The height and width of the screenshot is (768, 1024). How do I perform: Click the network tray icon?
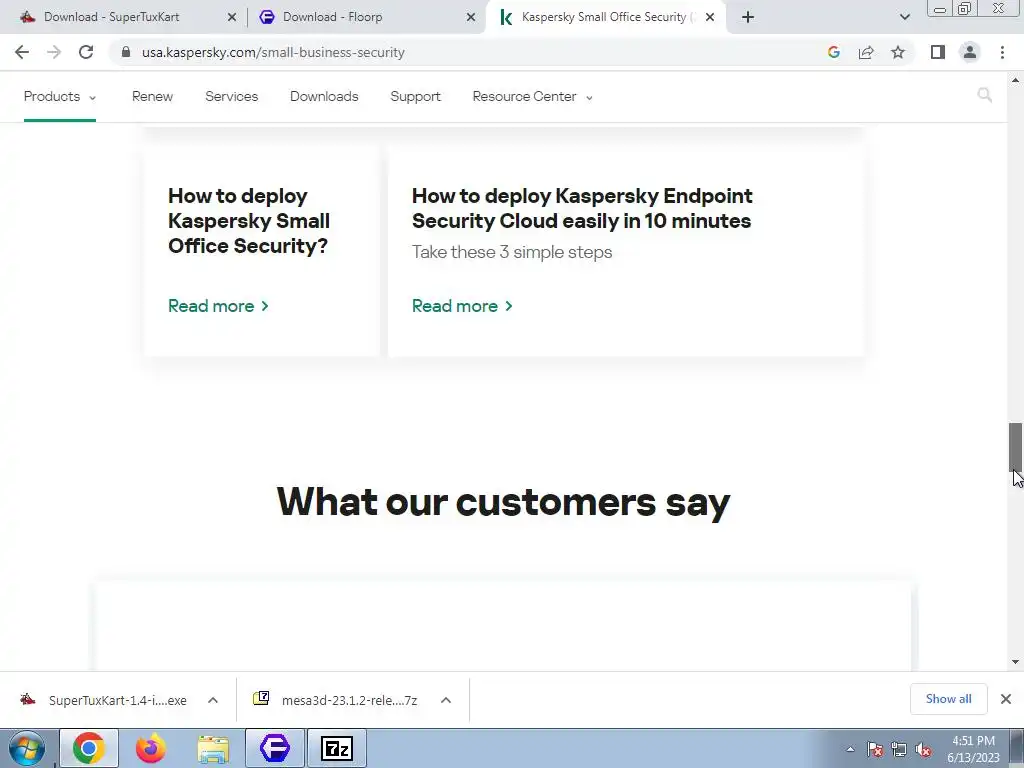899,749
